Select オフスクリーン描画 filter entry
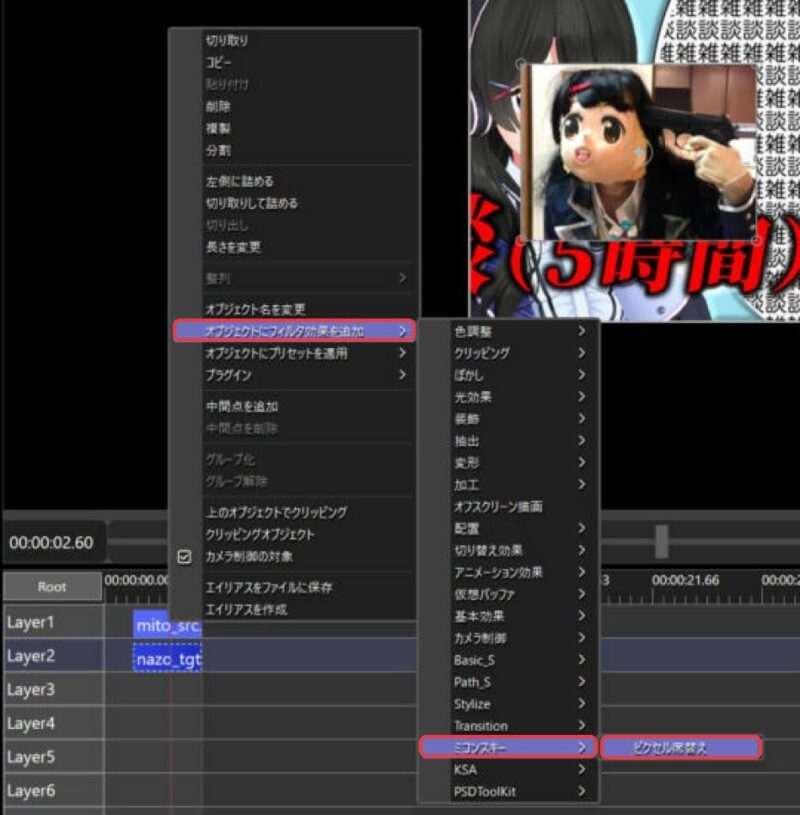This screenshot has height=815, width=800. (x=508, y=506)
